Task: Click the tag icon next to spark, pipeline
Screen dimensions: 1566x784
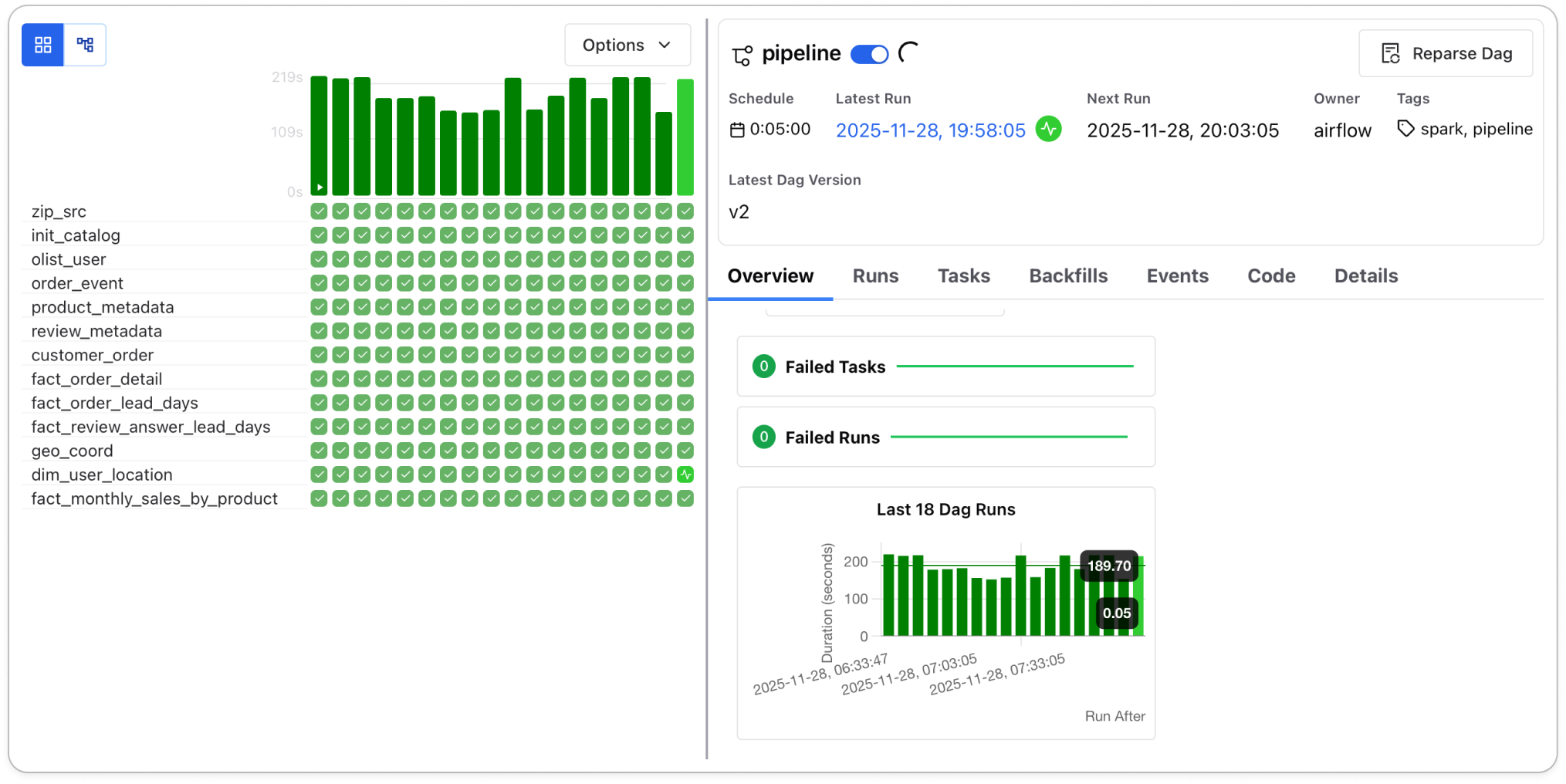Action: point(1406,128)
